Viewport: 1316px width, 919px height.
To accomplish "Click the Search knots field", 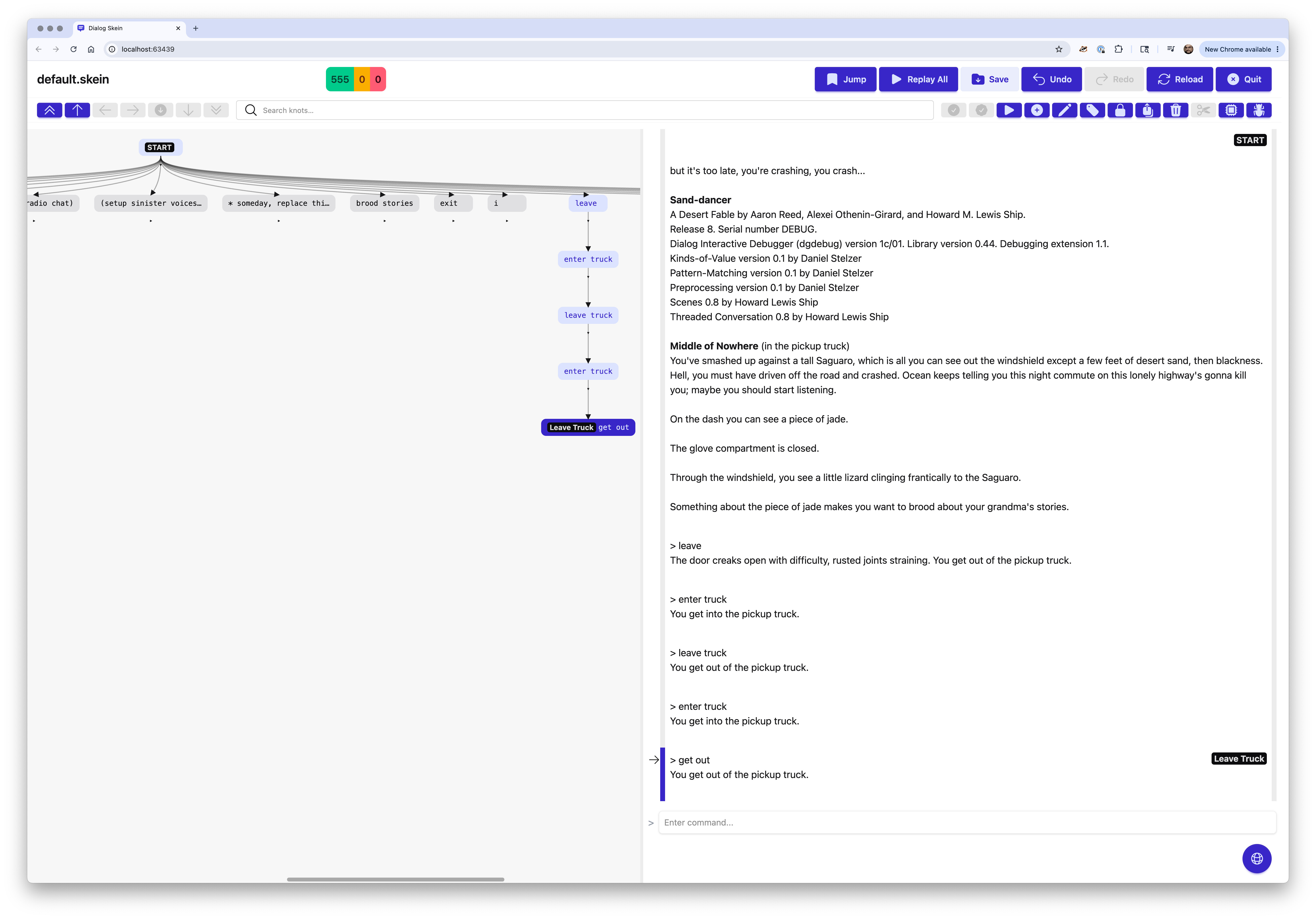I will (x=585, y=110).
